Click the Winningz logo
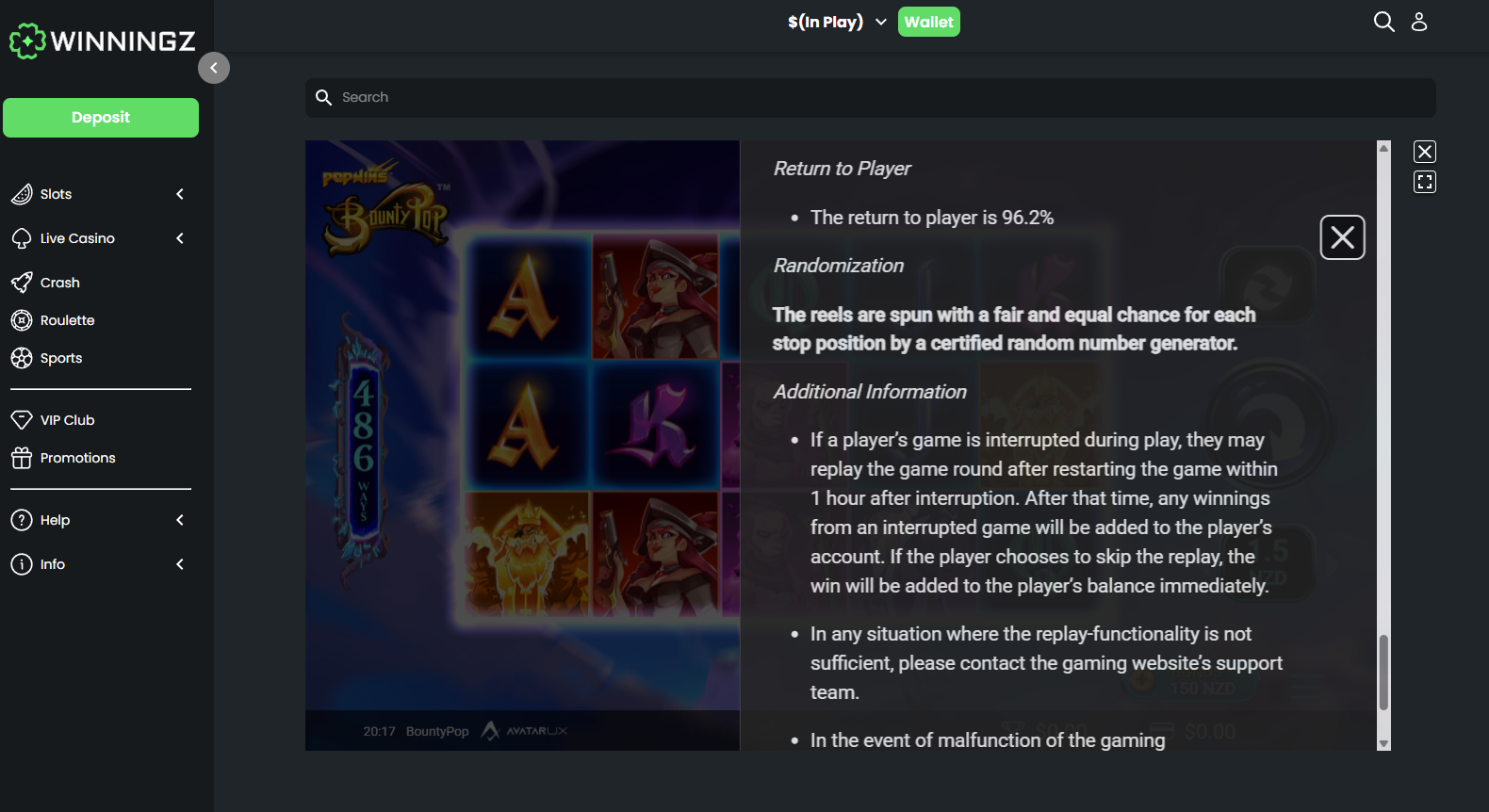The width and height of the screenshot is (1489, 812). point(103,41)
